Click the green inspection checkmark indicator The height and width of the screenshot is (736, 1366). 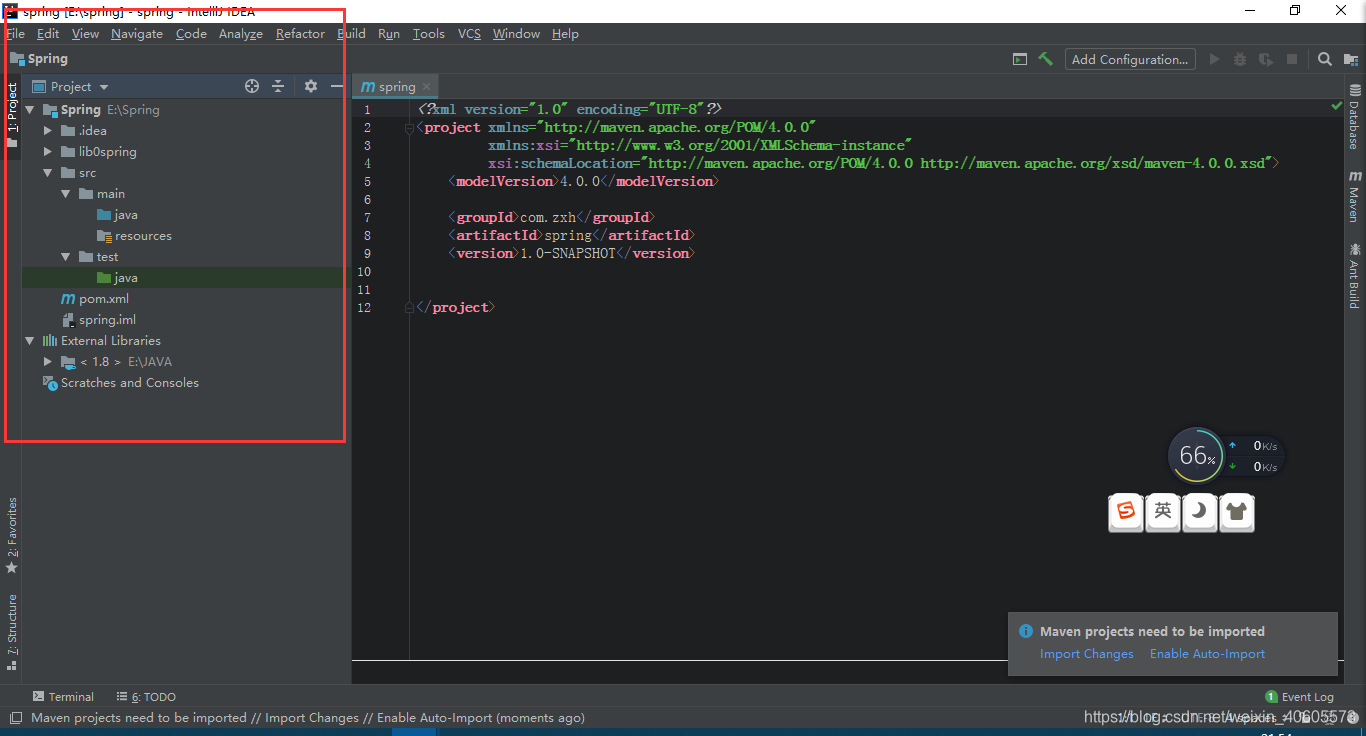pyautogui.click(x=1337, y=106)
